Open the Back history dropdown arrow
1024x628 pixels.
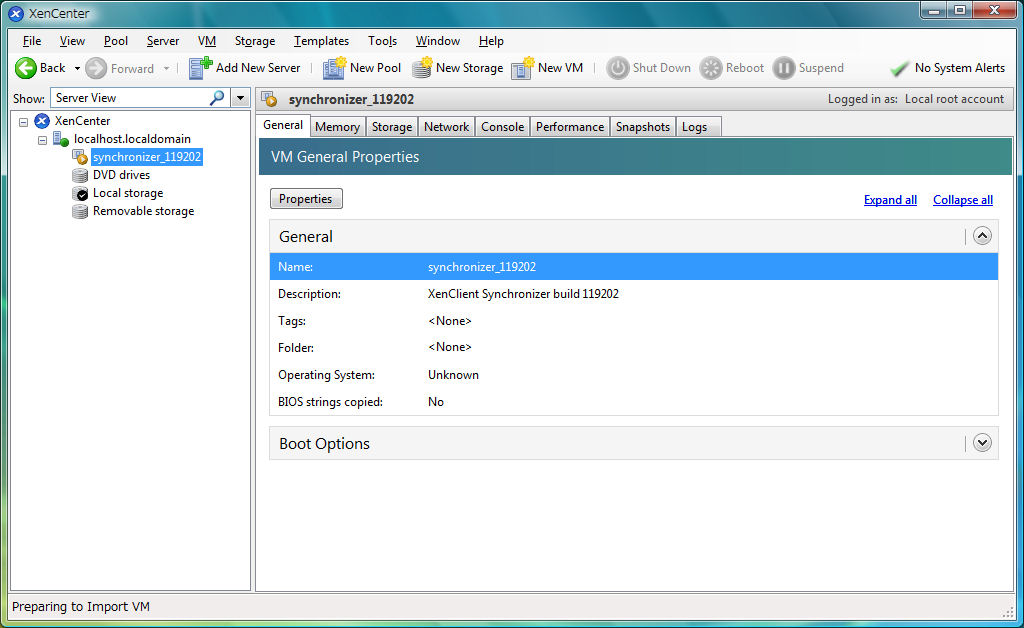(77, 68)
